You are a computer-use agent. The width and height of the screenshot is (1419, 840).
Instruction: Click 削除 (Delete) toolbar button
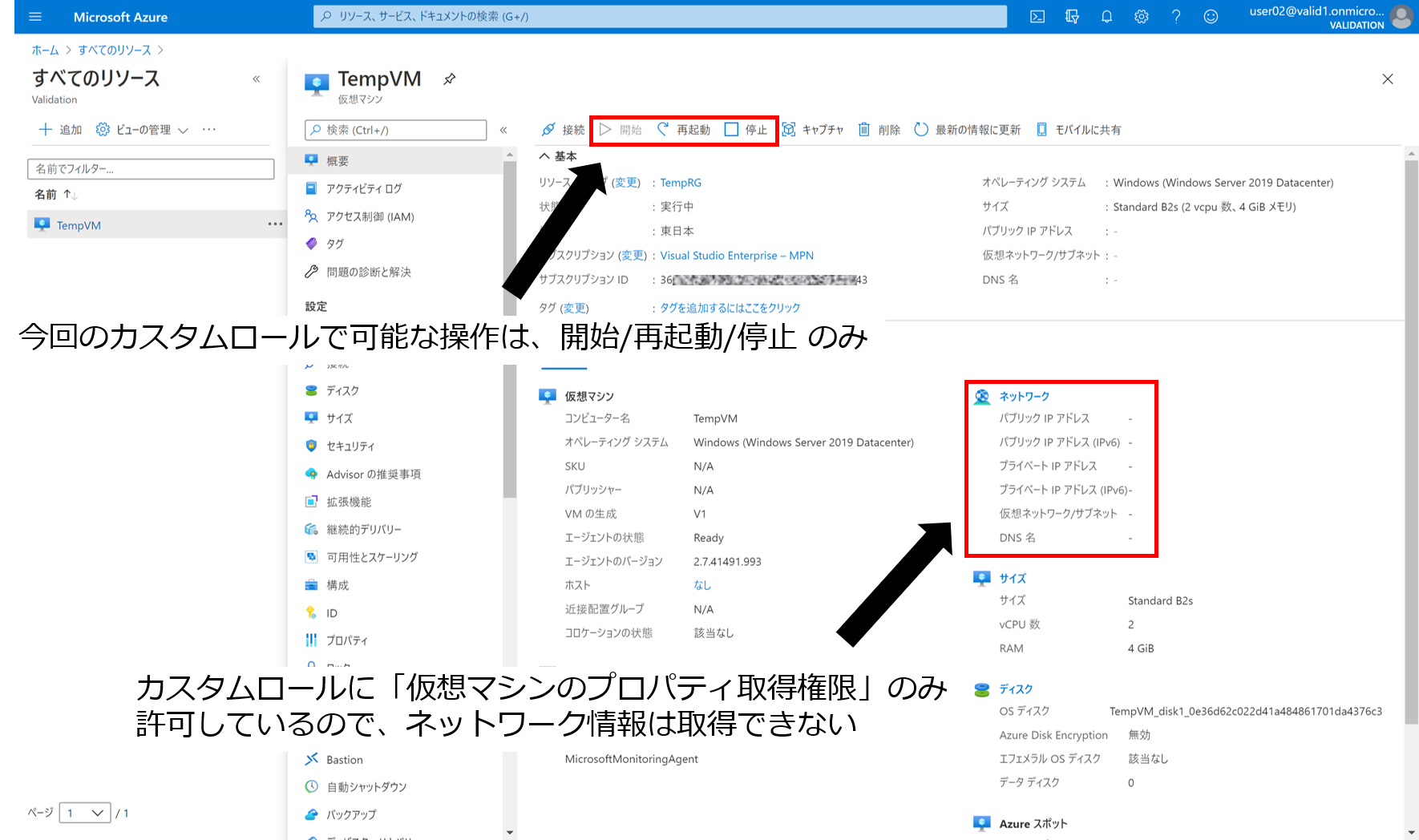point(879,130)
